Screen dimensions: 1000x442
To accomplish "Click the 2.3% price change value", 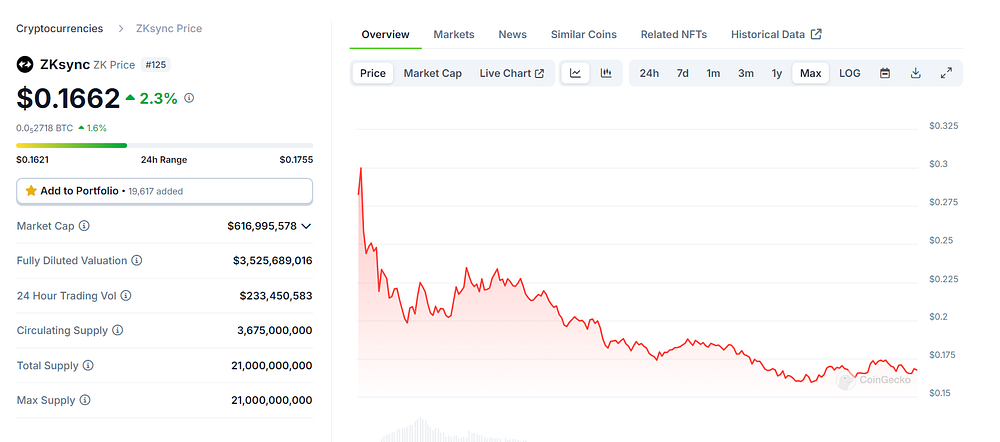I will point(157,98).
